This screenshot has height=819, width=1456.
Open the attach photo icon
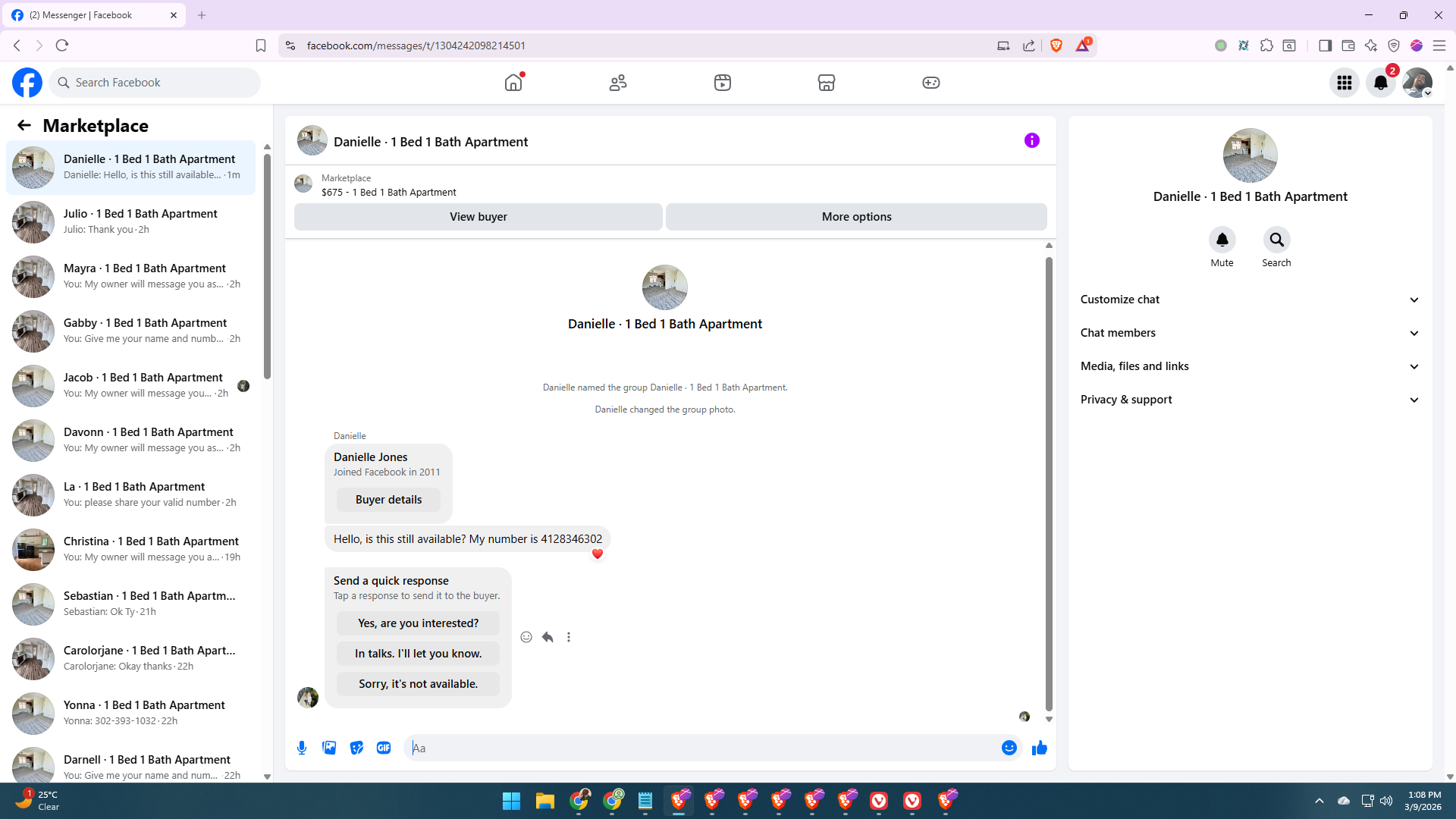(x=329, y=748)
